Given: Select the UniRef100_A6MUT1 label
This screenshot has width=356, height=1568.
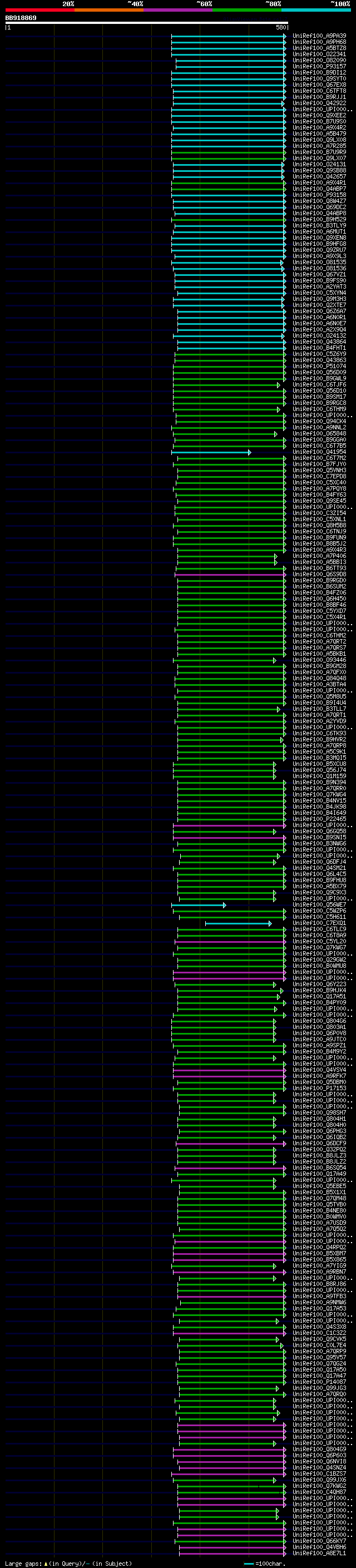Looking at the screenshot, I should (319, 231).
